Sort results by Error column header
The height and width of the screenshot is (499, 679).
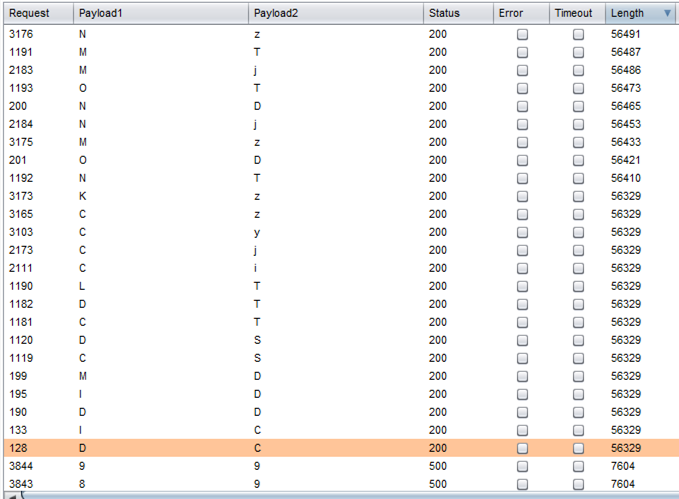(521, 13)
